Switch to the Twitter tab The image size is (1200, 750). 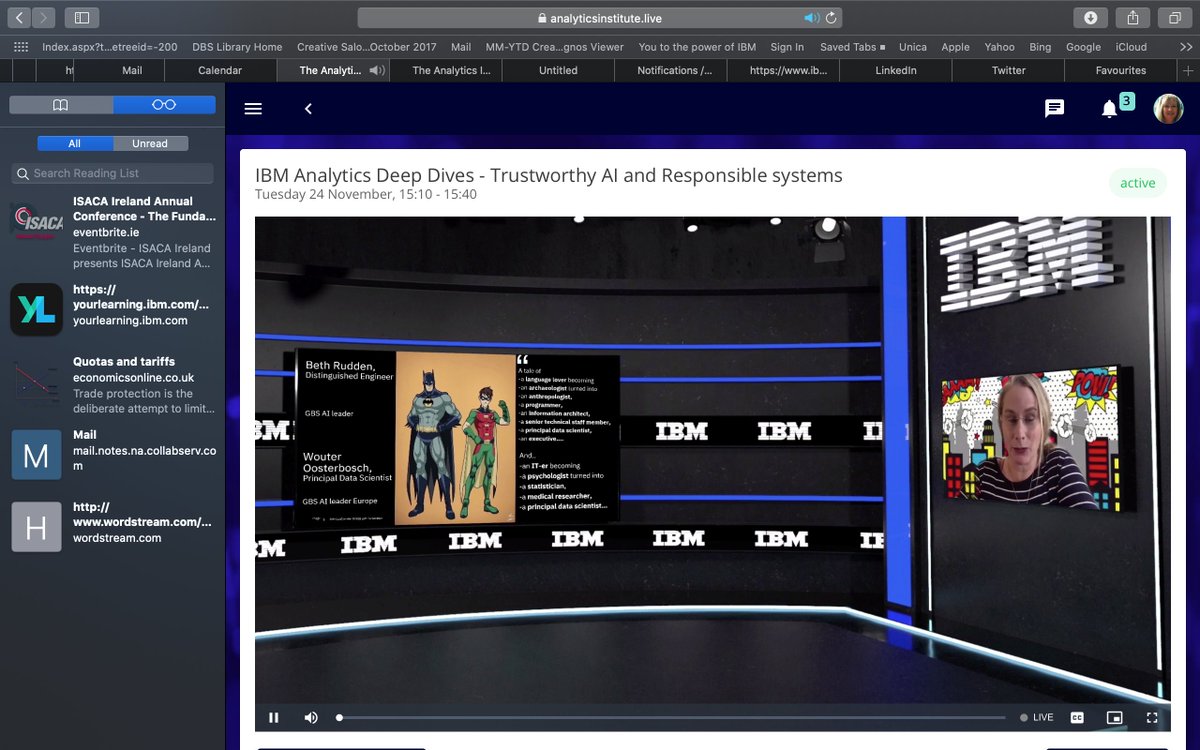[1008, 70]
